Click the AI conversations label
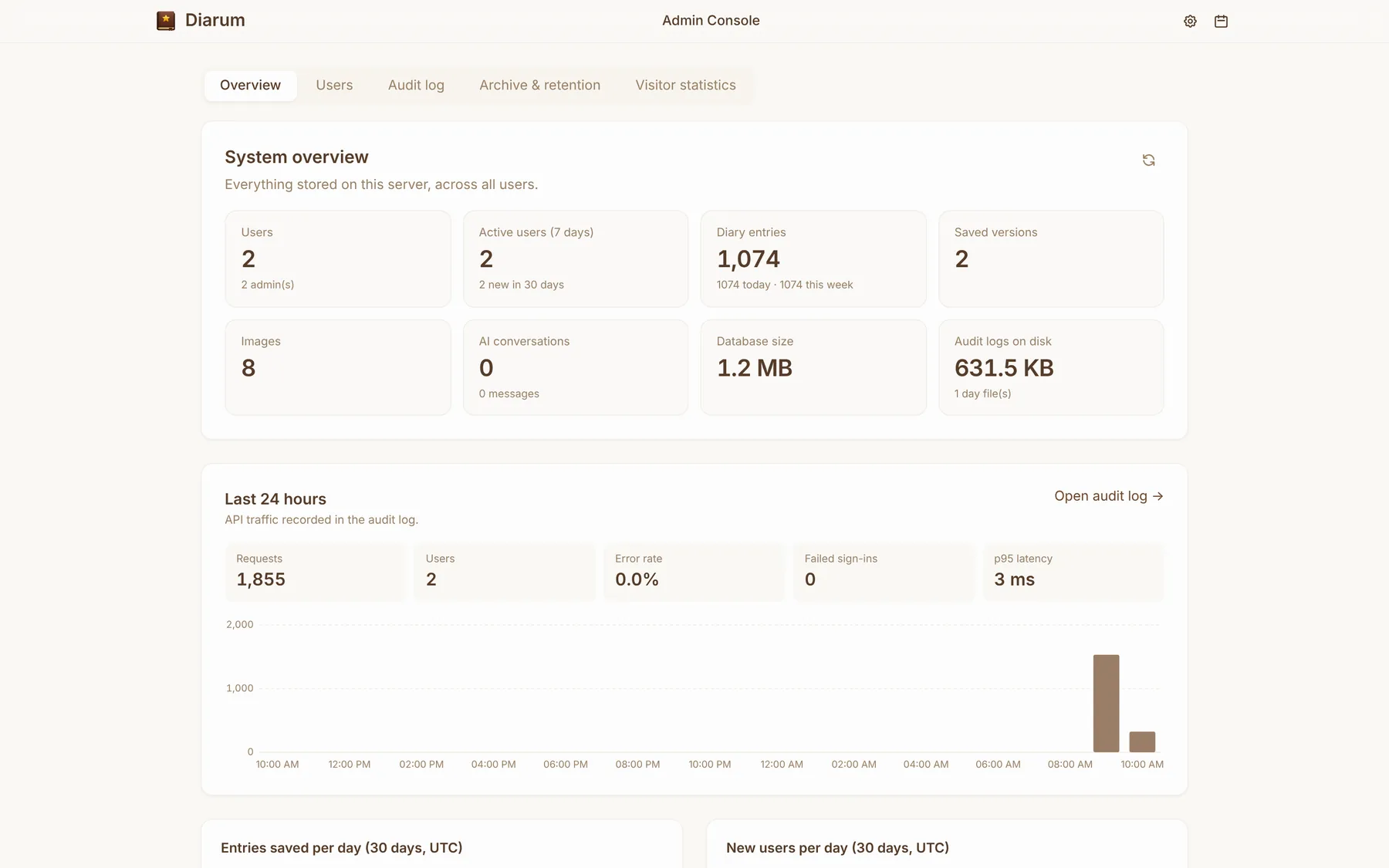 pos(524,341)
